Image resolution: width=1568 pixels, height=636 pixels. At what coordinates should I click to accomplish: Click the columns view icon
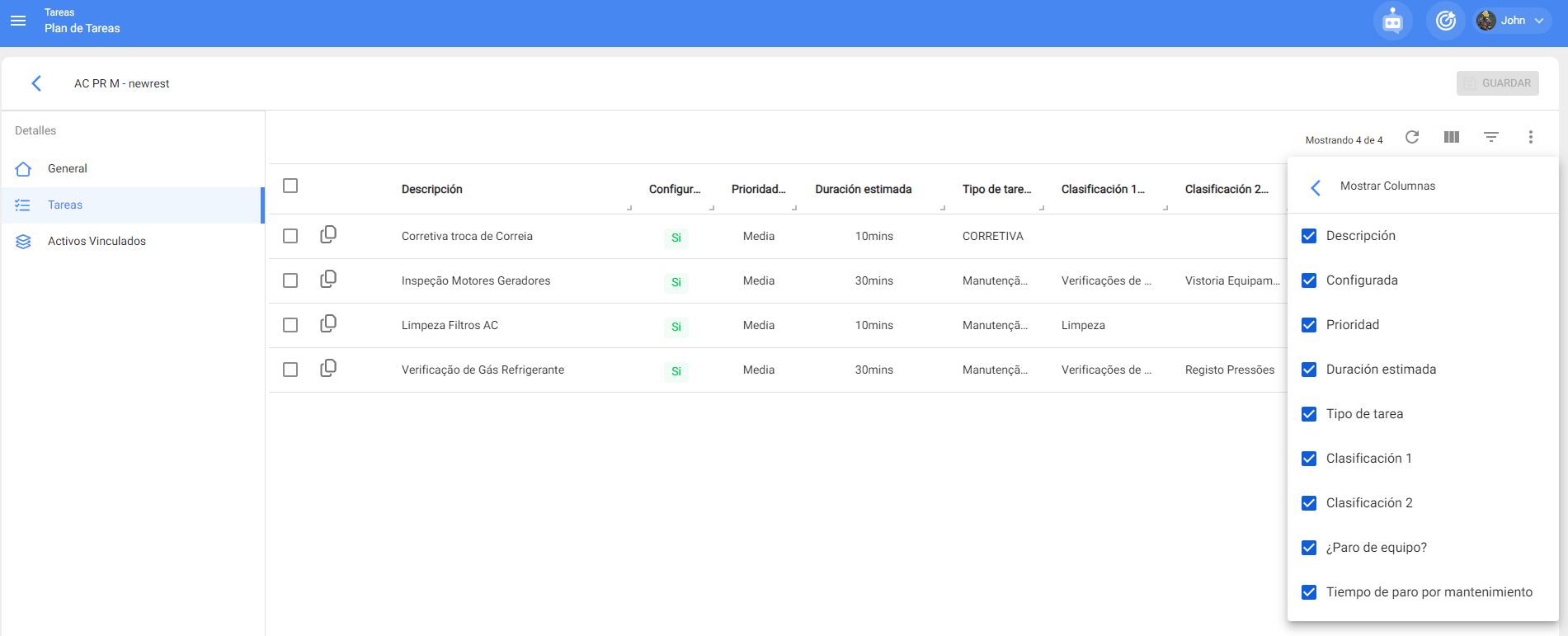1452,137
